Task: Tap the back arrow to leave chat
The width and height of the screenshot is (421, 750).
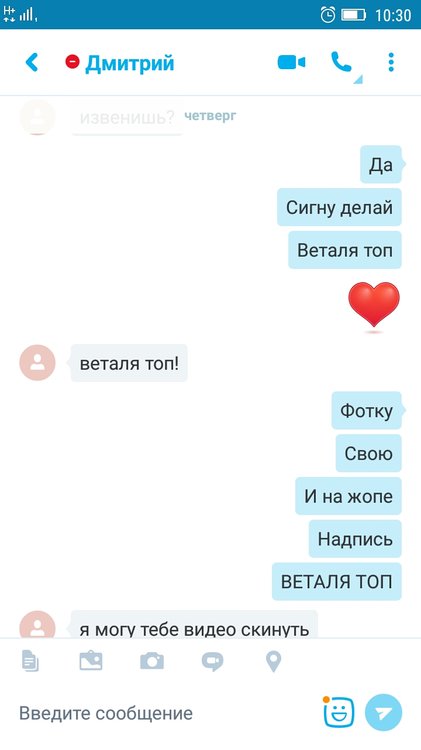Action: (x=32, y=62)
